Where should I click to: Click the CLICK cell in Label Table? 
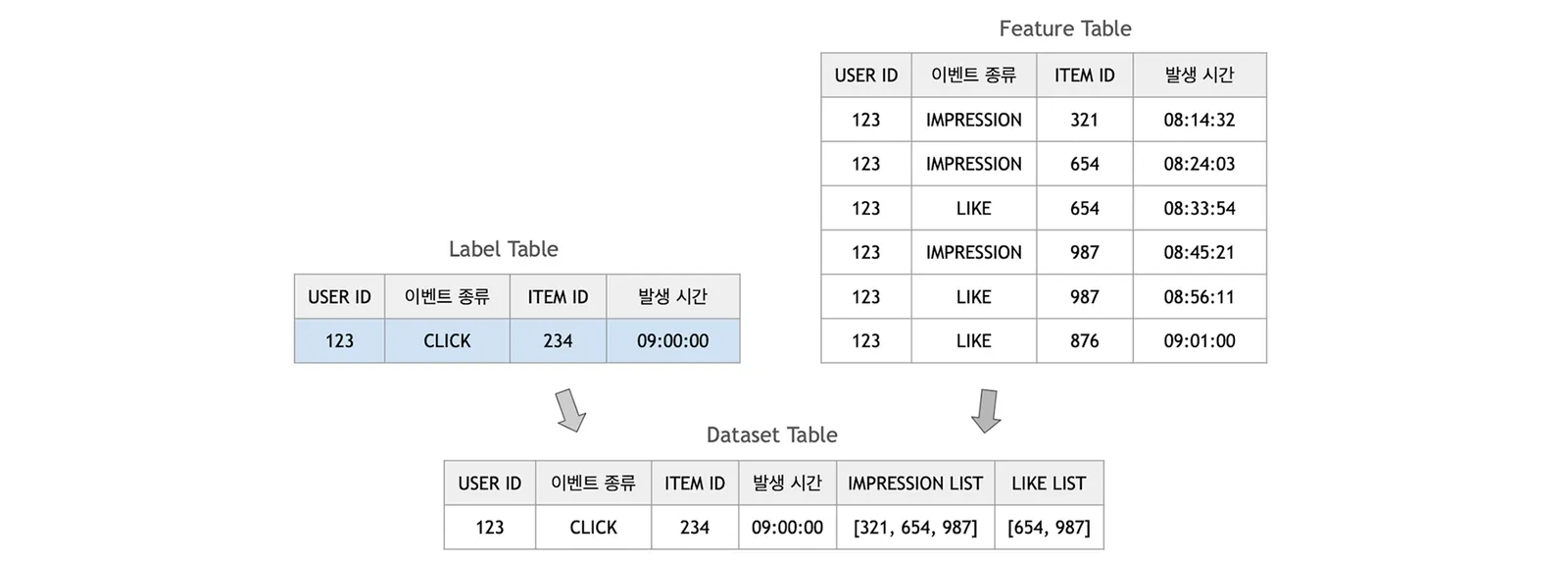(x=447, y=340)
